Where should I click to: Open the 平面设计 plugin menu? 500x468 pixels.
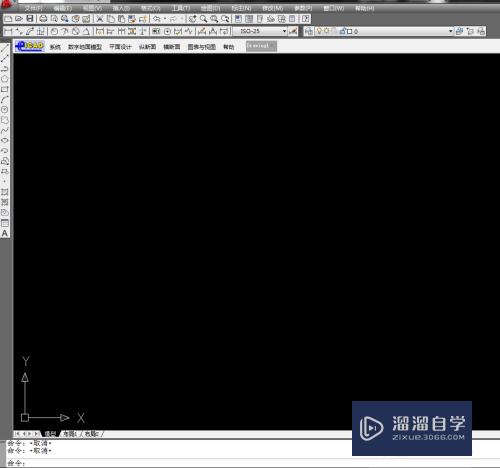tap(120, 47)
